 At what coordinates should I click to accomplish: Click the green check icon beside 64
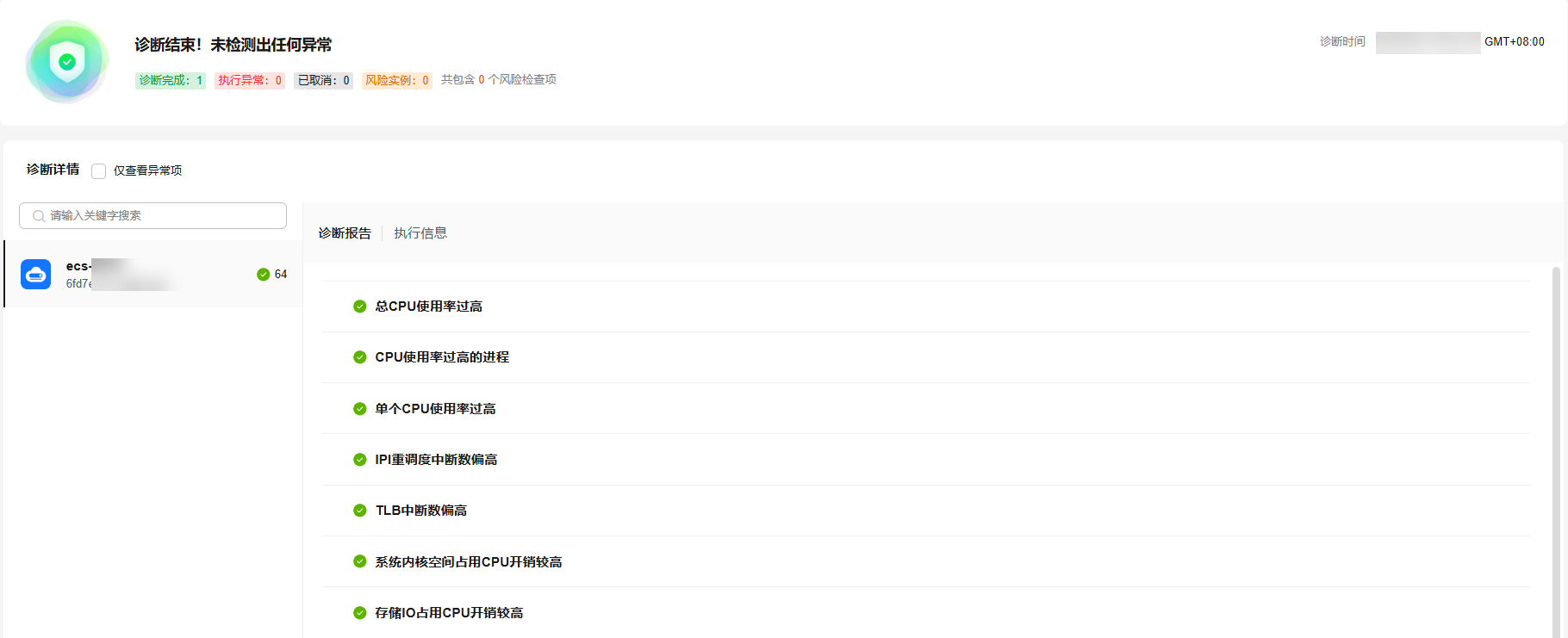pos(264,275)
